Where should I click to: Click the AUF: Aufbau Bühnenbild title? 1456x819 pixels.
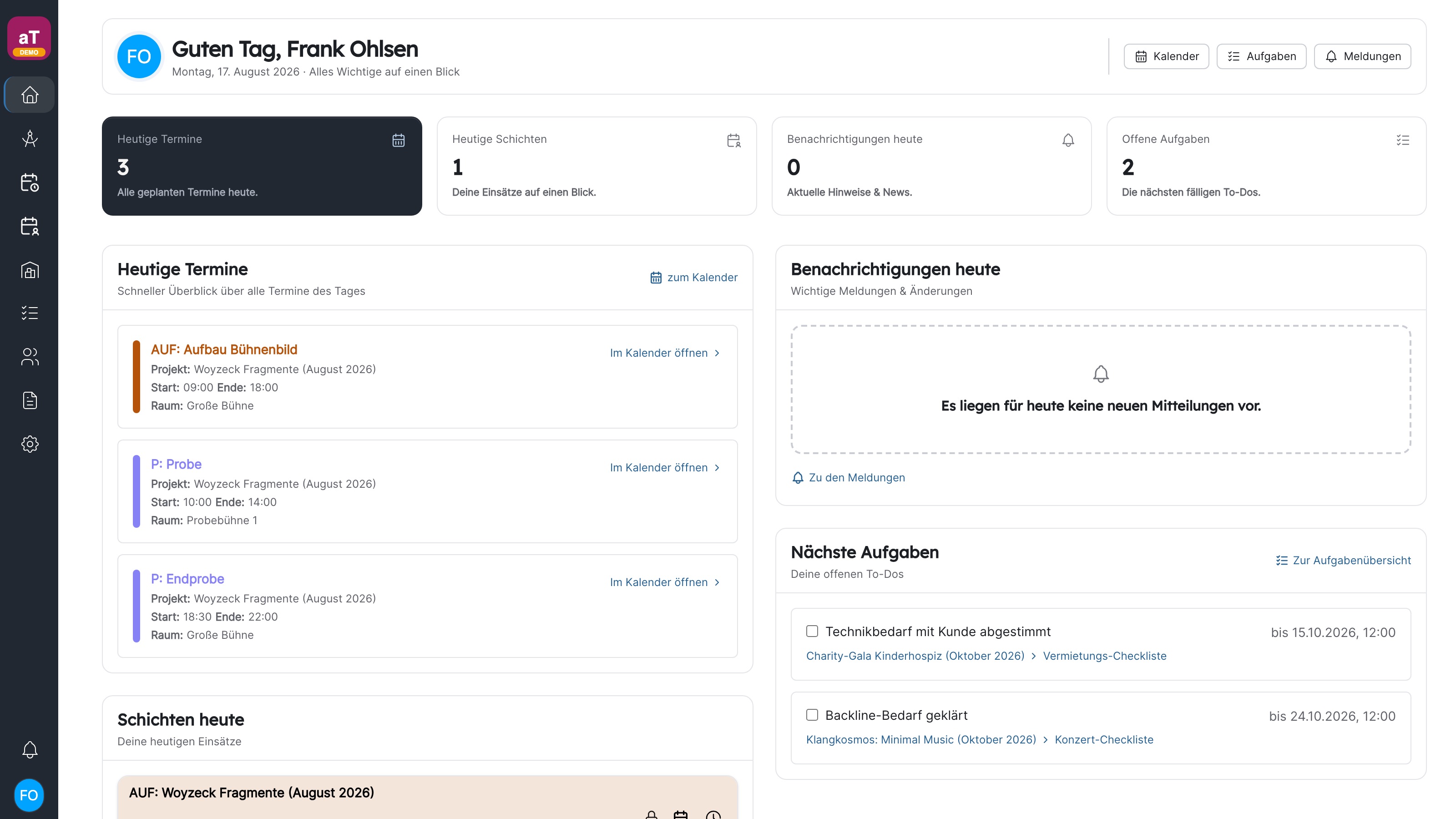pyautogui.click(x=224, y=349)
